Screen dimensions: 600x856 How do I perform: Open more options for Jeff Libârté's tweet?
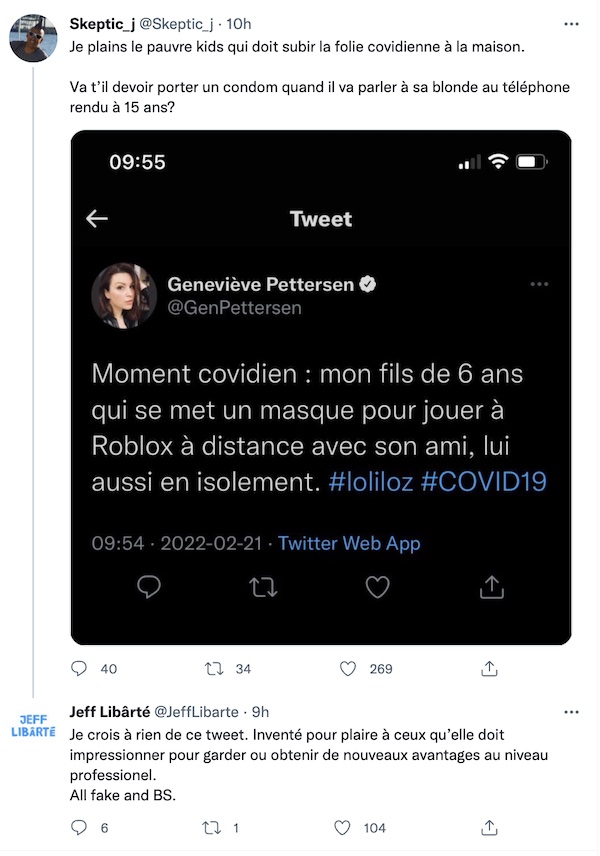tap(571, 712)
